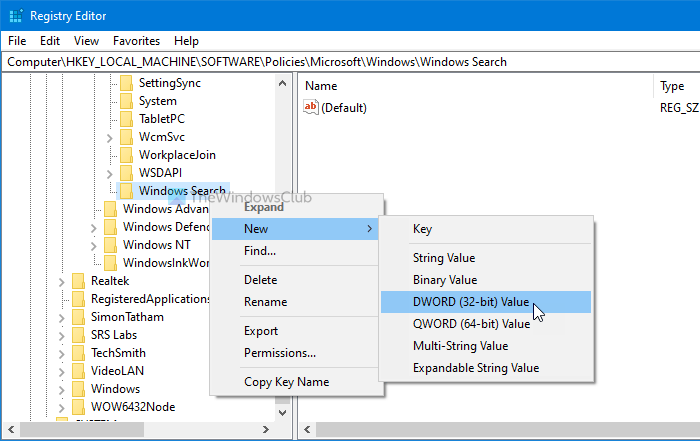Expand the WSDAPI registry key
The image size is (700, 441).
click(110, 173)
